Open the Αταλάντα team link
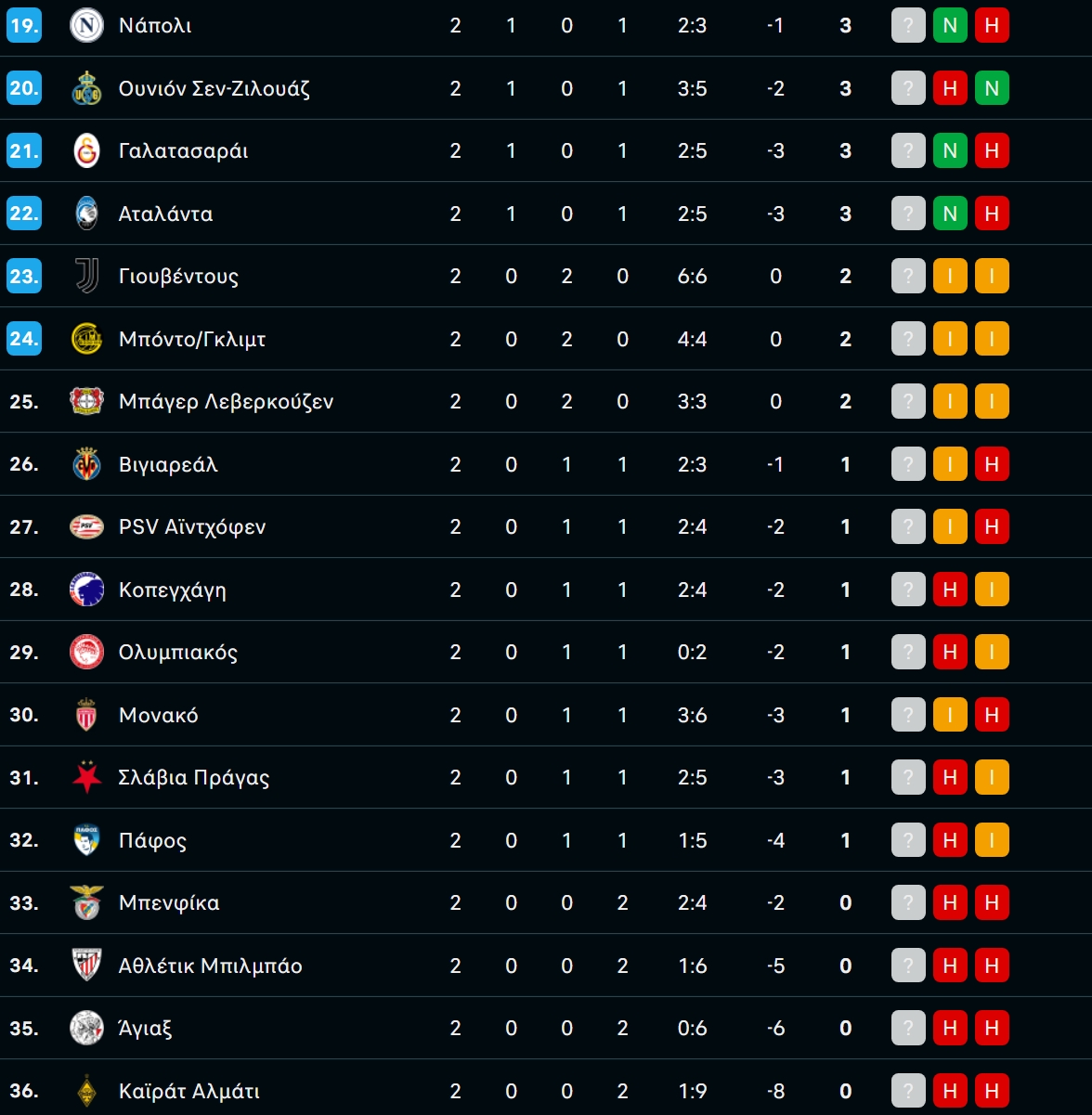The width and height of the screenshot is (1092, 1115). (x=165, y=214)
